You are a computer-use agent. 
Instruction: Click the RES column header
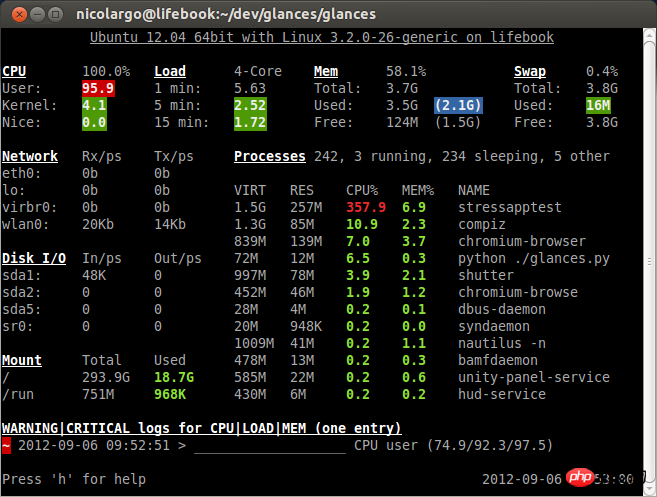point(302,190)
